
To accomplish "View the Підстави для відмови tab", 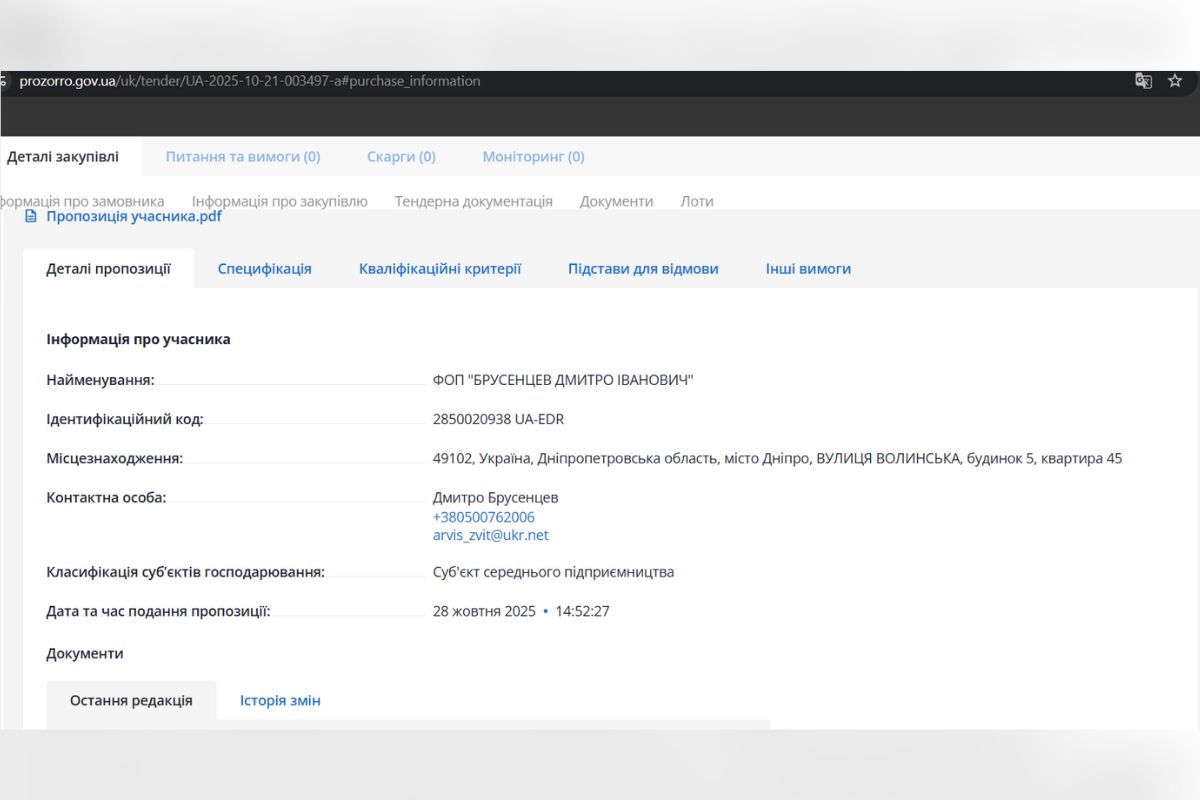I will [x=643, y=268].
